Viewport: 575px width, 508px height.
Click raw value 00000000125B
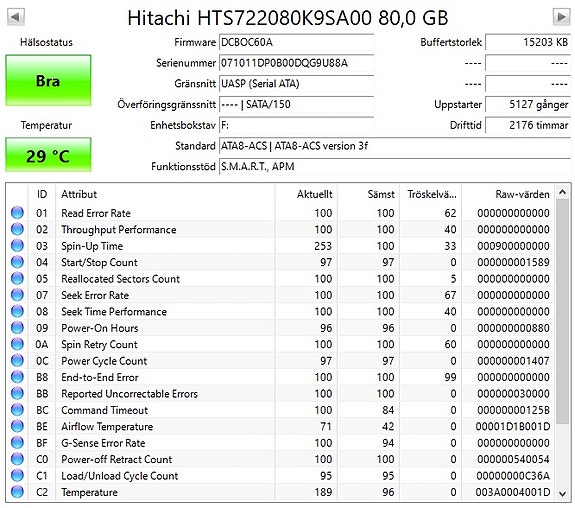pyautogui.click(x=513, y=410)
